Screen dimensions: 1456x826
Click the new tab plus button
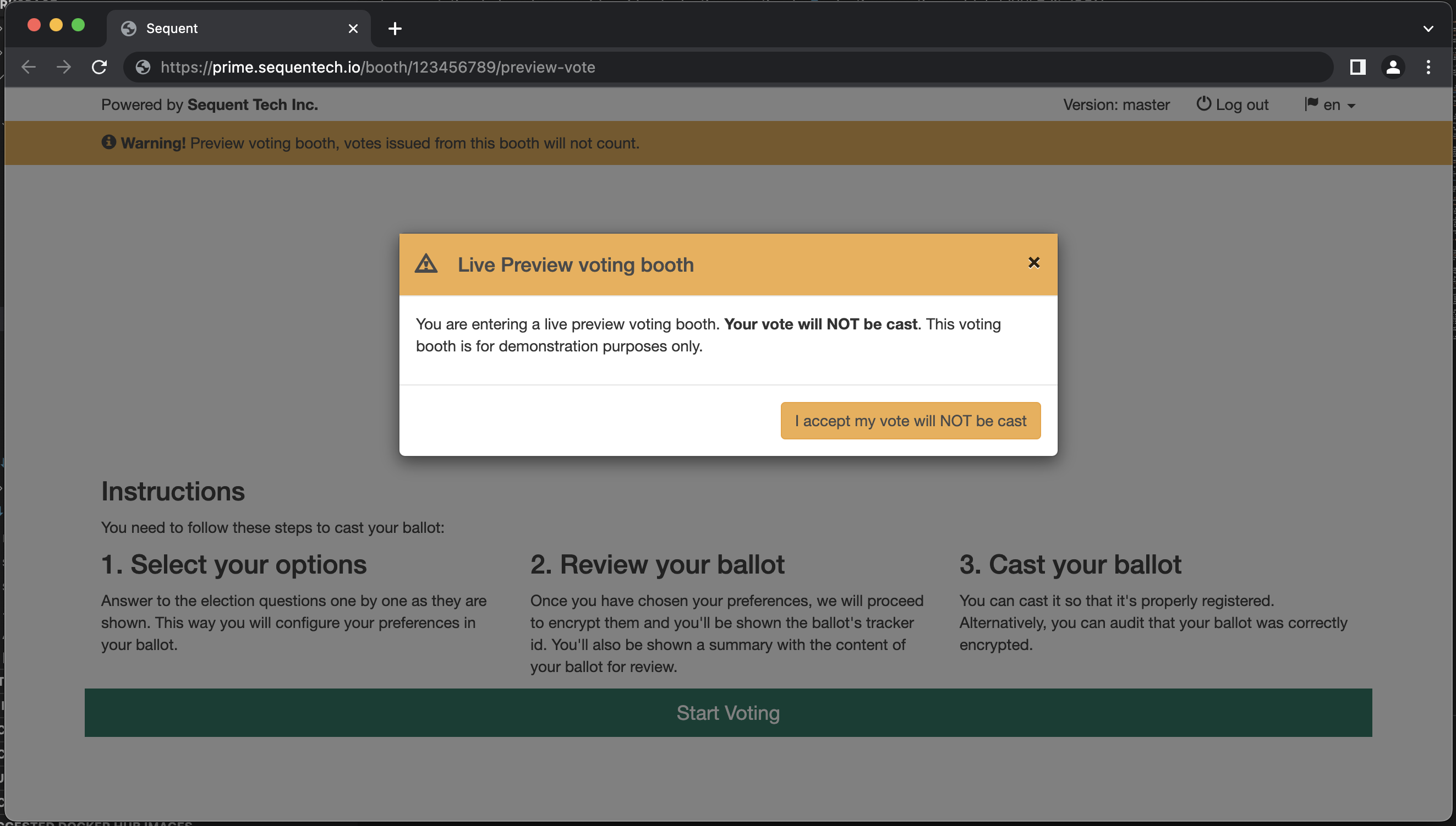tap(395, 28)
